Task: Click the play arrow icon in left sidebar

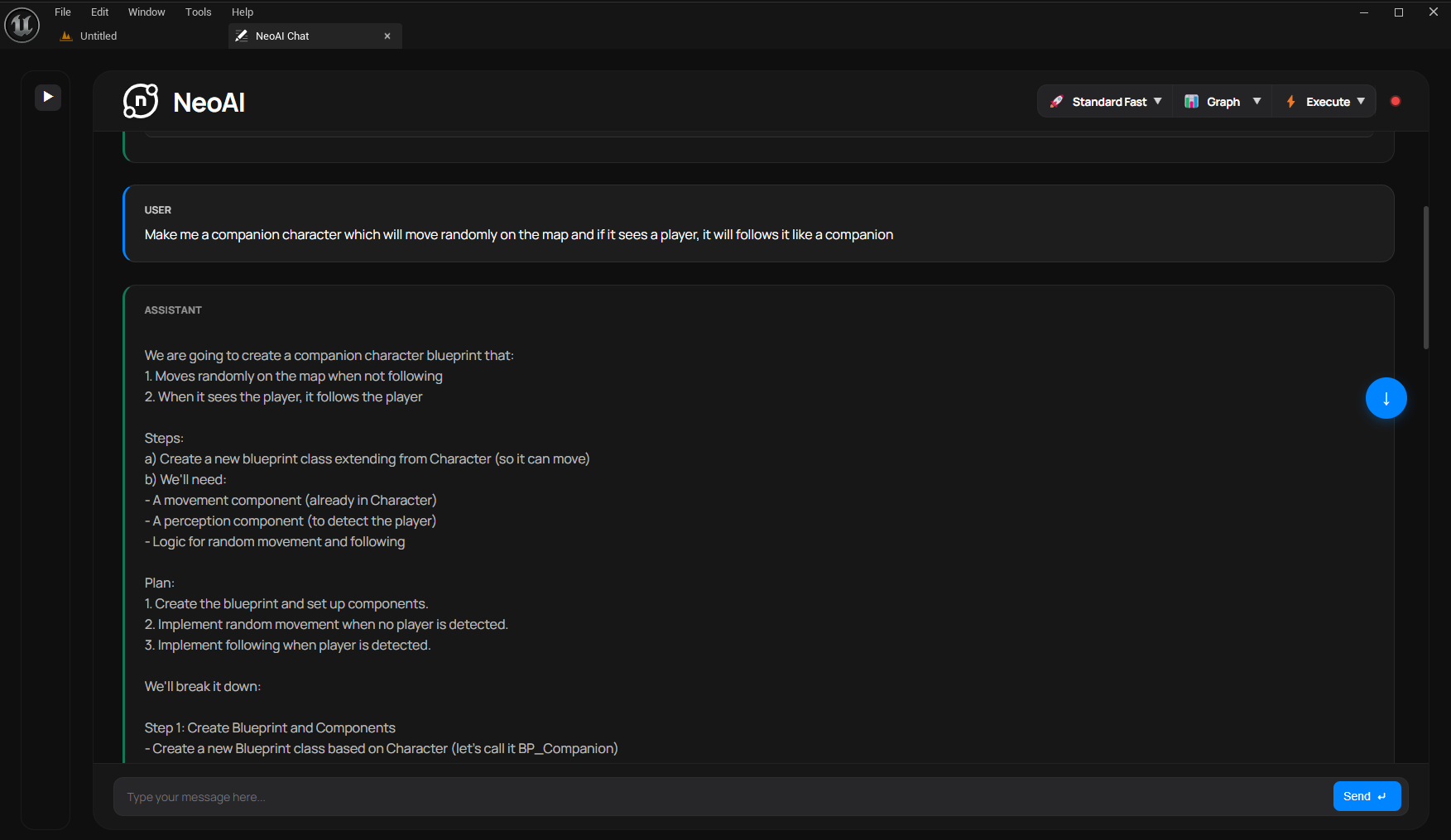Action: tap(48, 97)
